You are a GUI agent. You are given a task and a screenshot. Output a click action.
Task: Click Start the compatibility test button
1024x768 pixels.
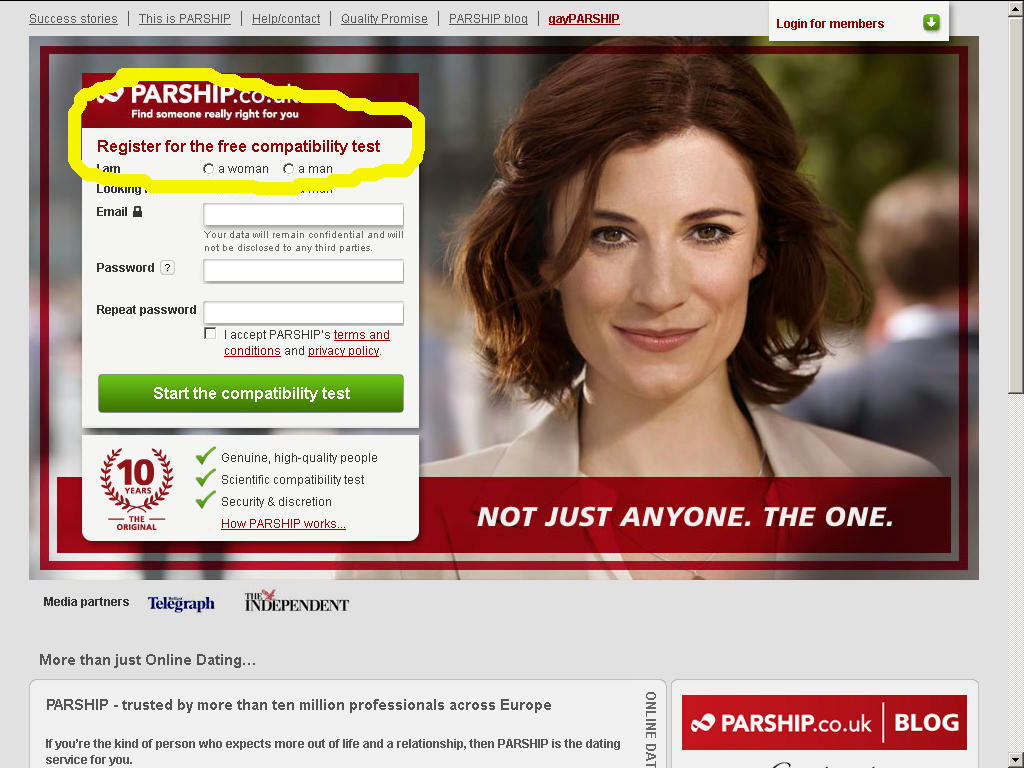click(251, 393)
